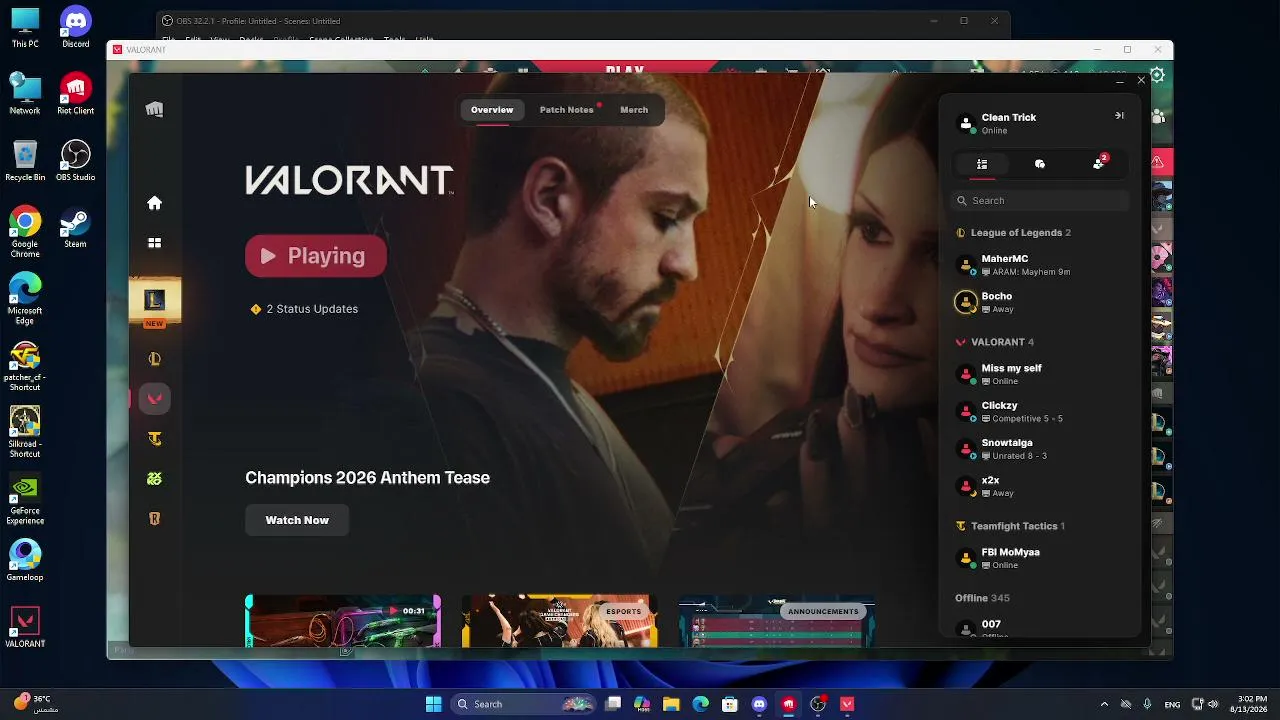The width and height of the screenshot is (1280, 720).
Task: Open the Patch Notes tab
Action: coord(567,110)
